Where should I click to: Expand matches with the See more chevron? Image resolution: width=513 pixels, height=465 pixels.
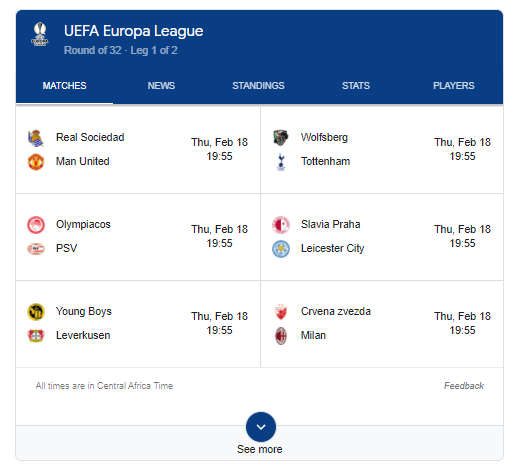[261, 427]
